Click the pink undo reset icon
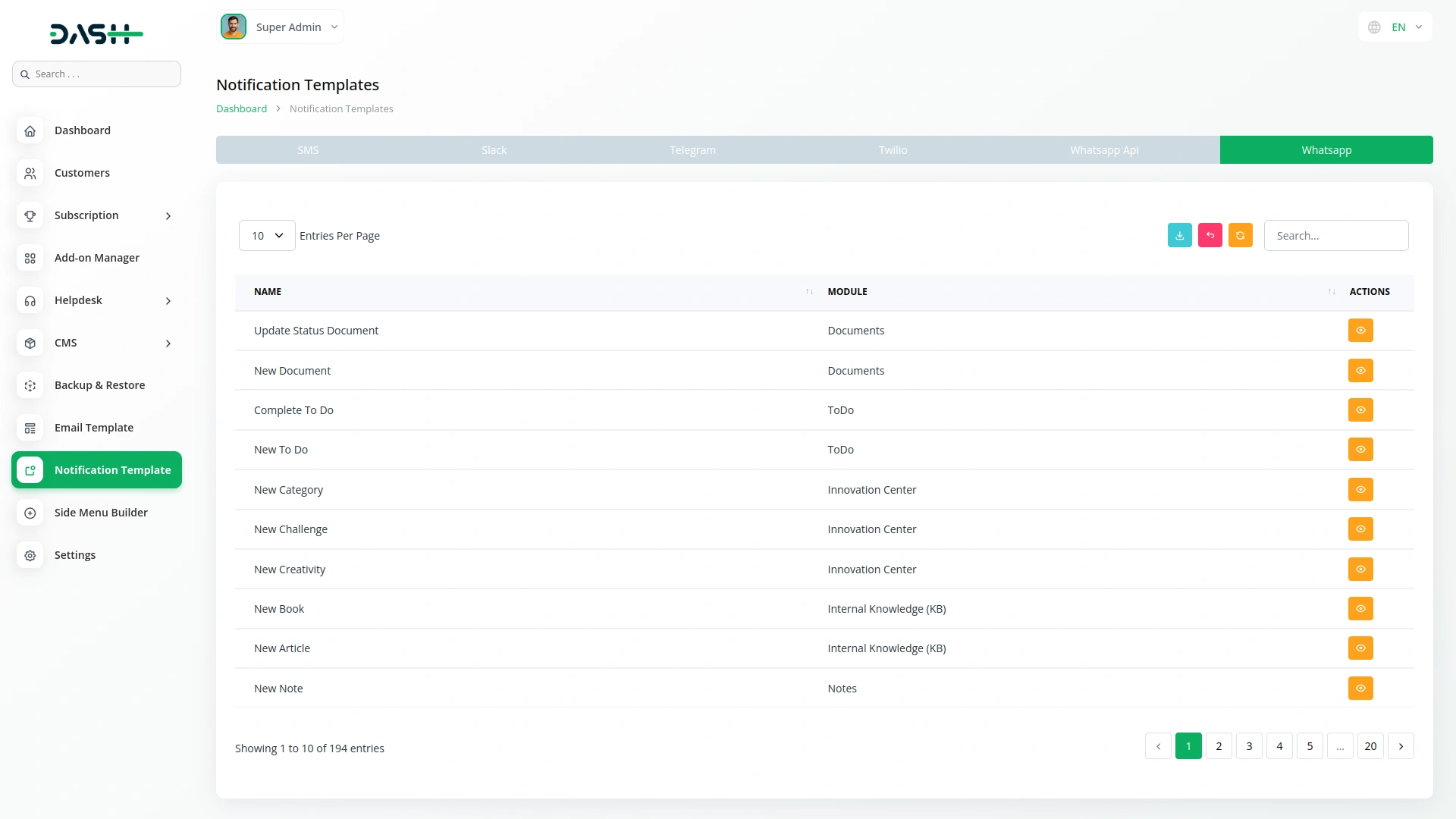The width and height of the screenshot is (1456, 819). (x=1210, y=236)
